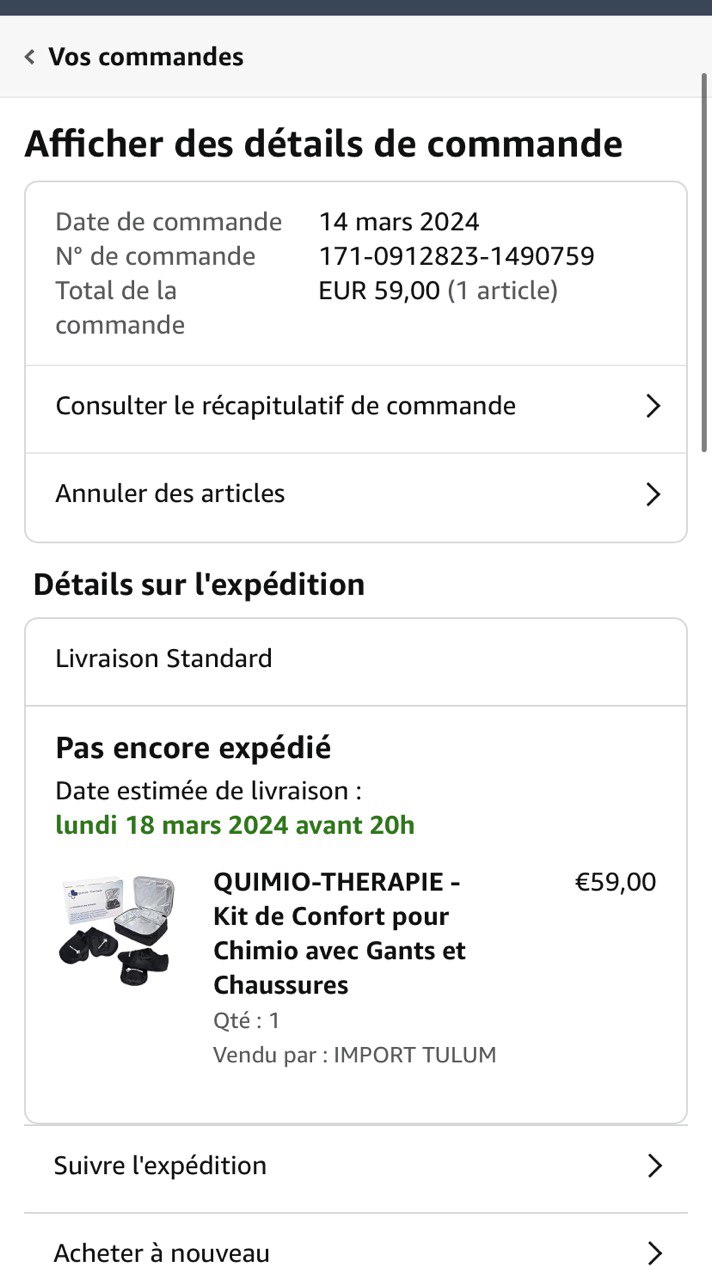Click the Pas encore expédié status heading
Screen dimensions: 712x1280
(193, 748)
